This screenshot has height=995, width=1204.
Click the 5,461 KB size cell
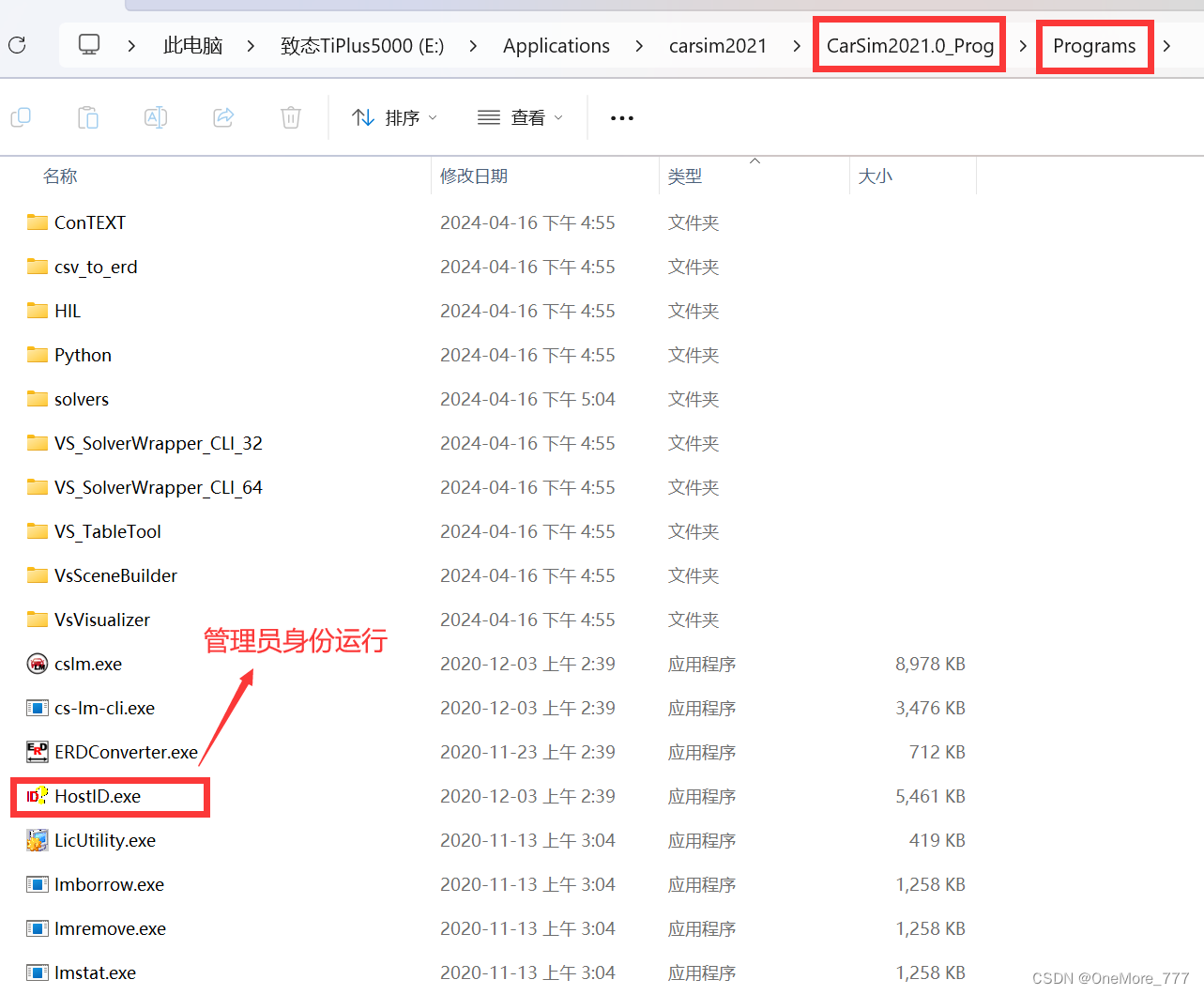click(930, 796)
